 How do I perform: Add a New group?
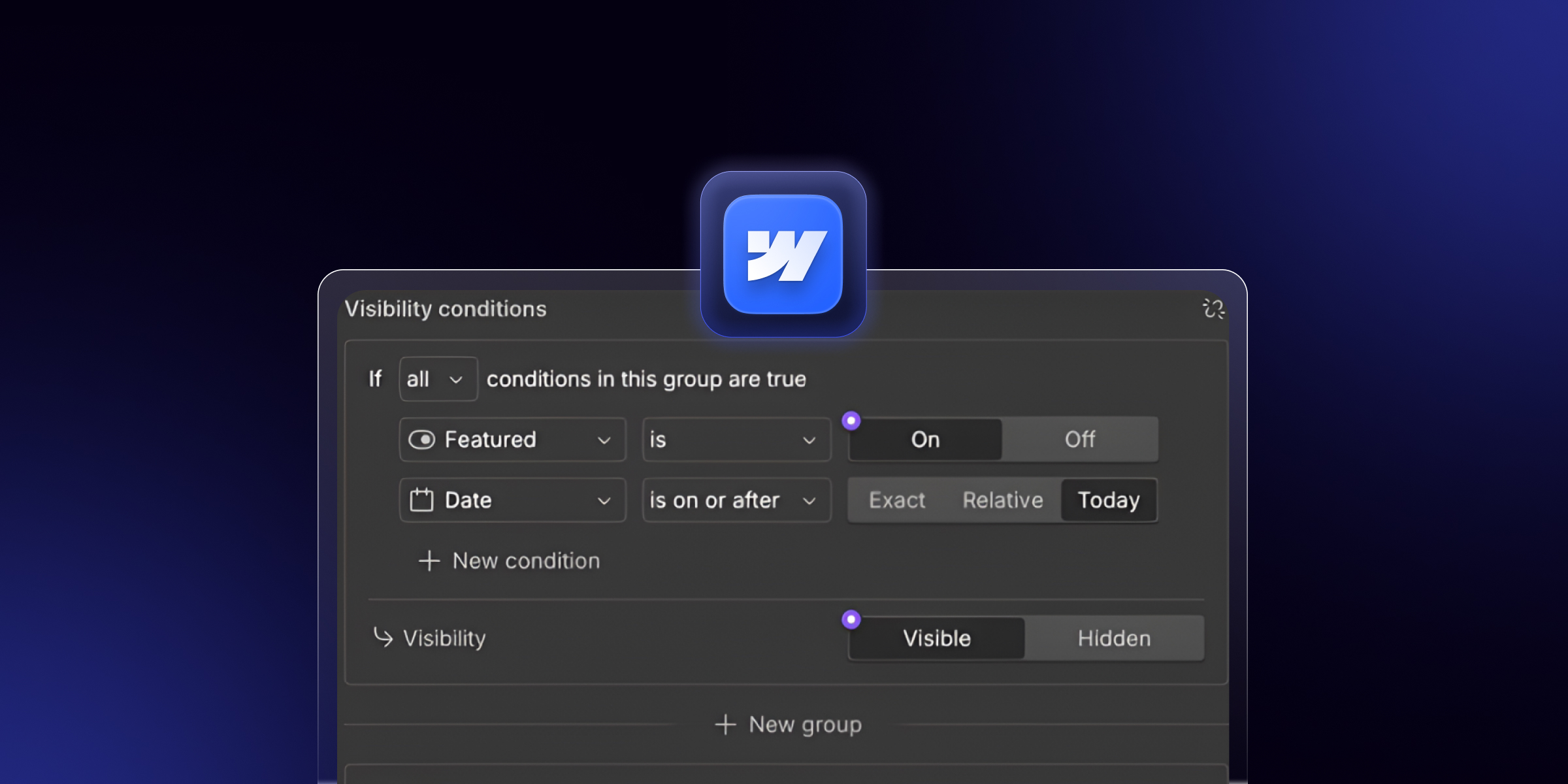coord(788,725)
